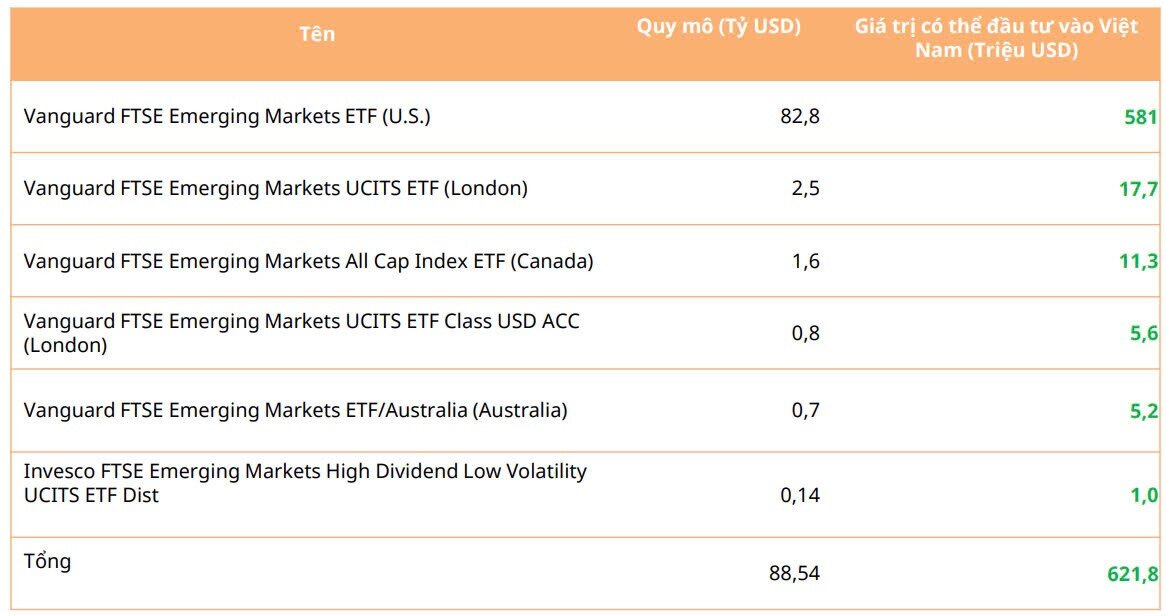The width and height of the screenshot is (1166, 616).
Task: Click the green 17,7 value
Action: (x=1138, y=190)
